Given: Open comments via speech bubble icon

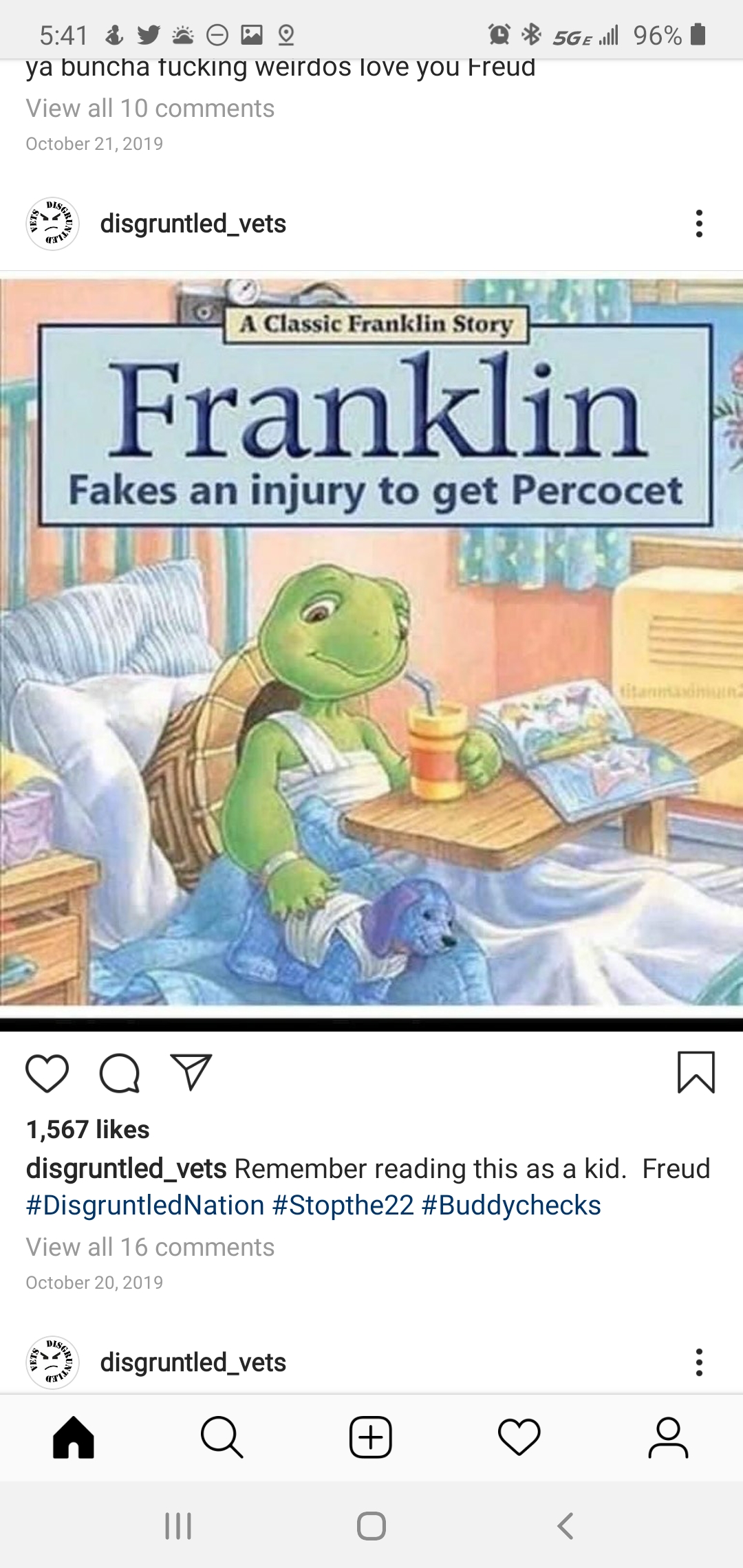Looking at the screenshot, I should click(x=120, y=1073).
